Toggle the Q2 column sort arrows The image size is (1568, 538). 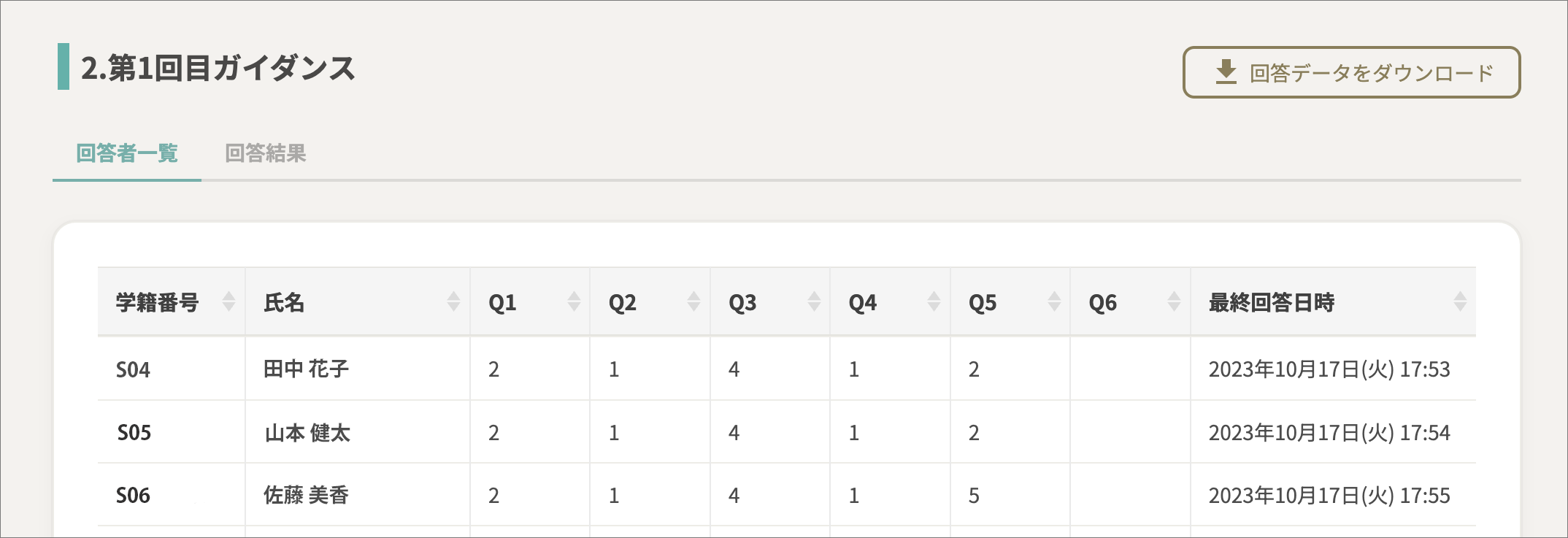693,301
